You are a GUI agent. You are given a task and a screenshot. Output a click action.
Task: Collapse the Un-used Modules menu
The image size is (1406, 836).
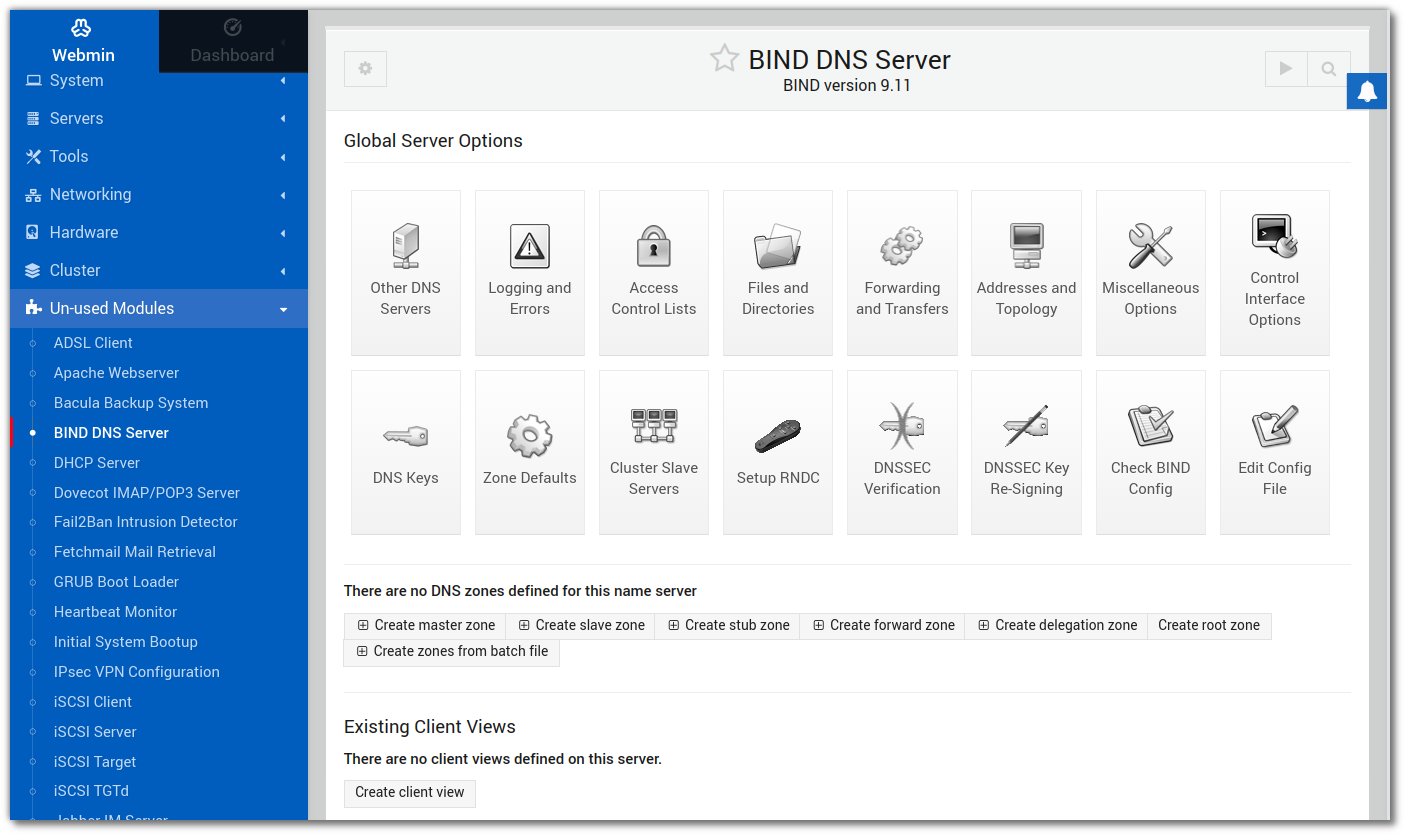point(159,308)
